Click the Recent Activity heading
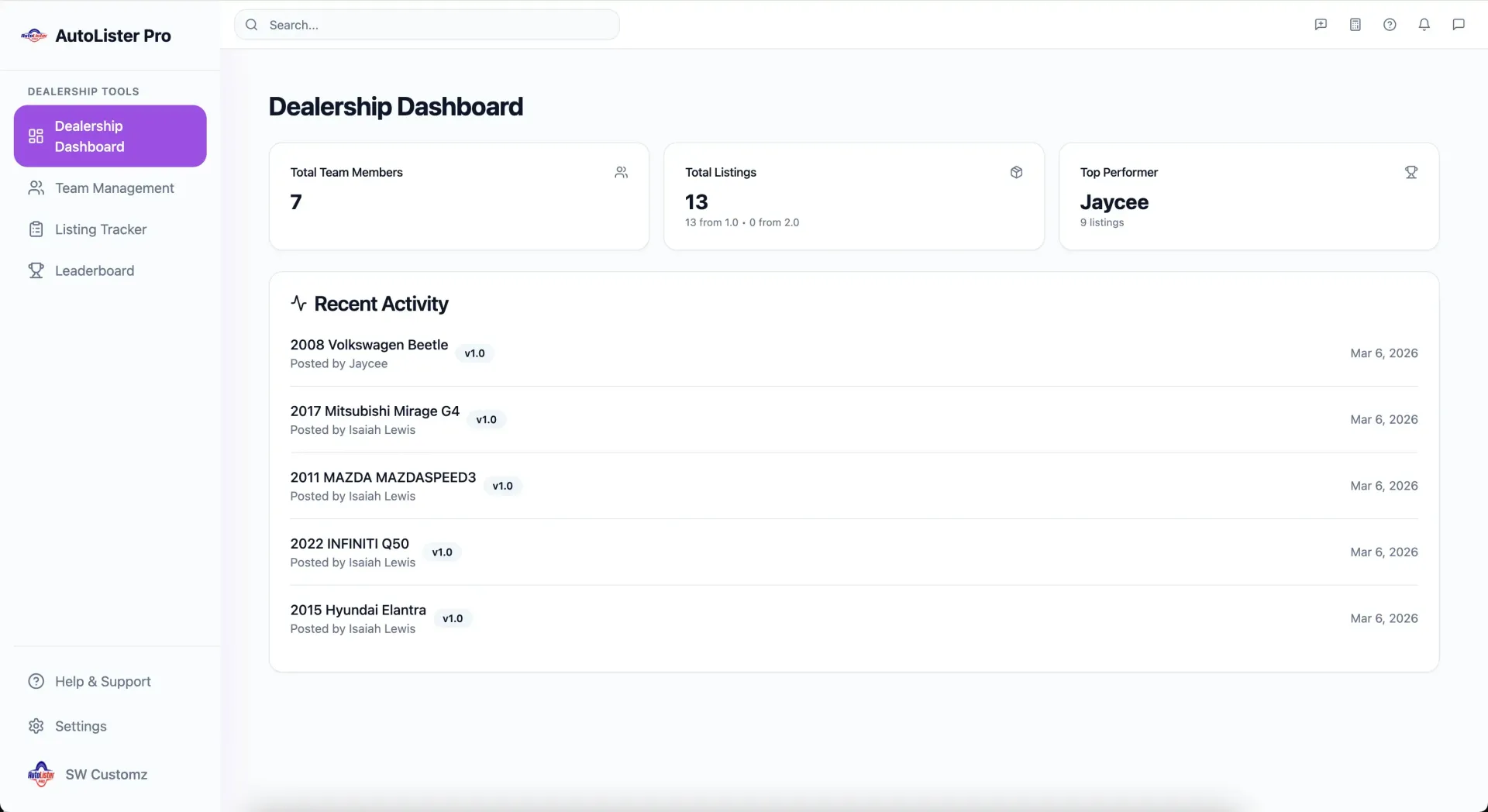Image resolution: width=1488 pixels, height=812 pixels. point(381,304)
